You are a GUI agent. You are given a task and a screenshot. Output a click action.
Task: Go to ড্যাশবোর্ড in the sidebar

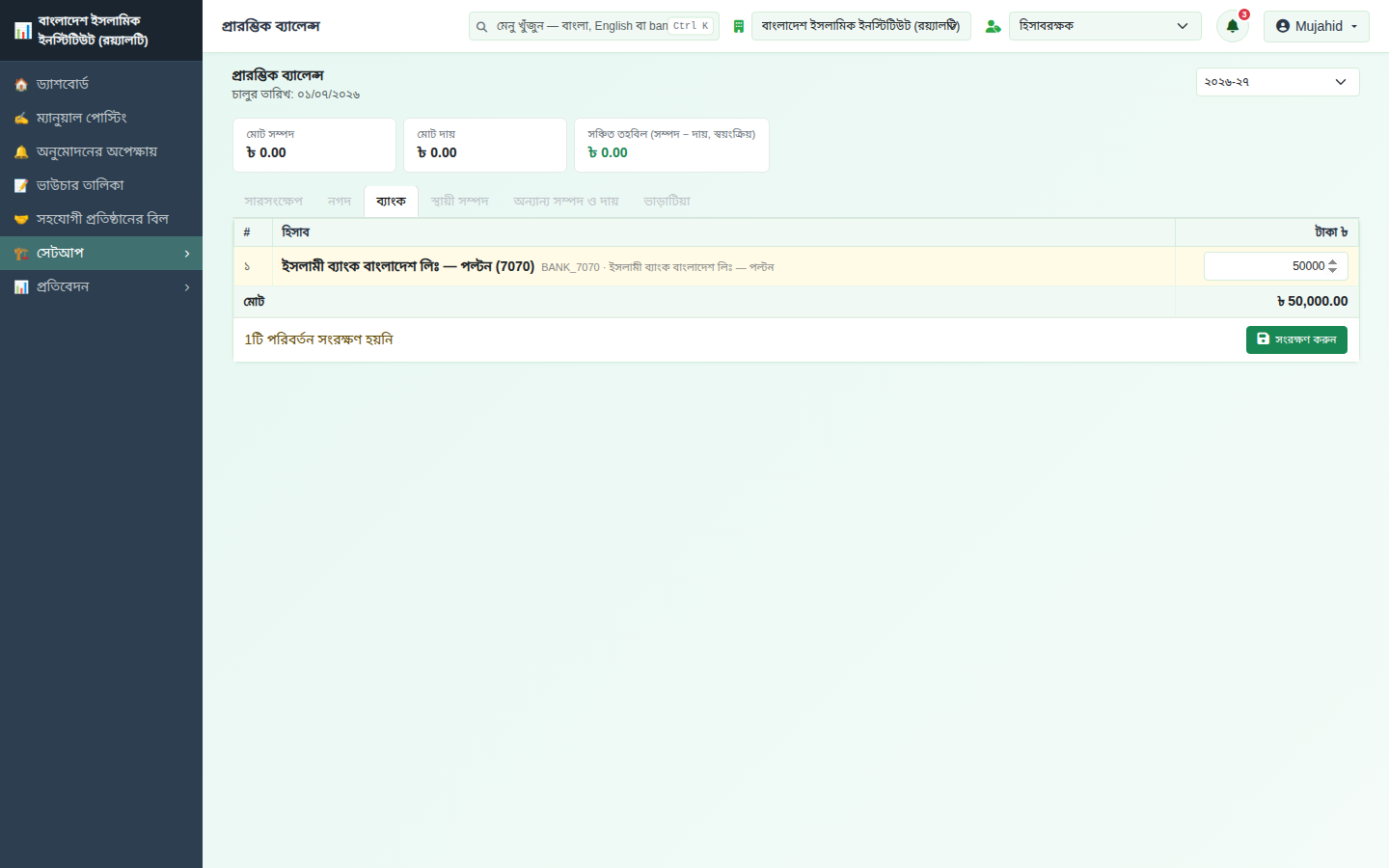(101, 85)
